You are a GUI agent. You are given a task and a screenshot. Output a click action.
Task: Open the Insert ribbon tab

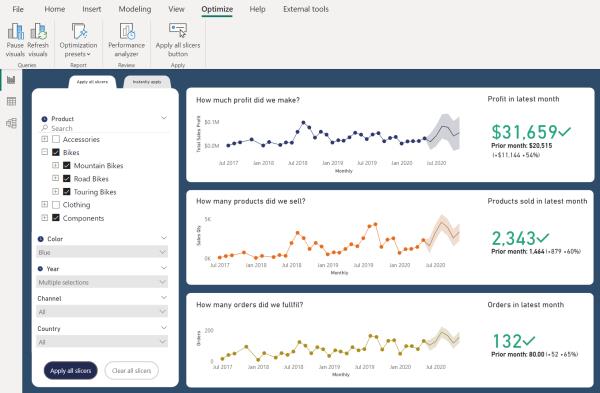point(92,9)
